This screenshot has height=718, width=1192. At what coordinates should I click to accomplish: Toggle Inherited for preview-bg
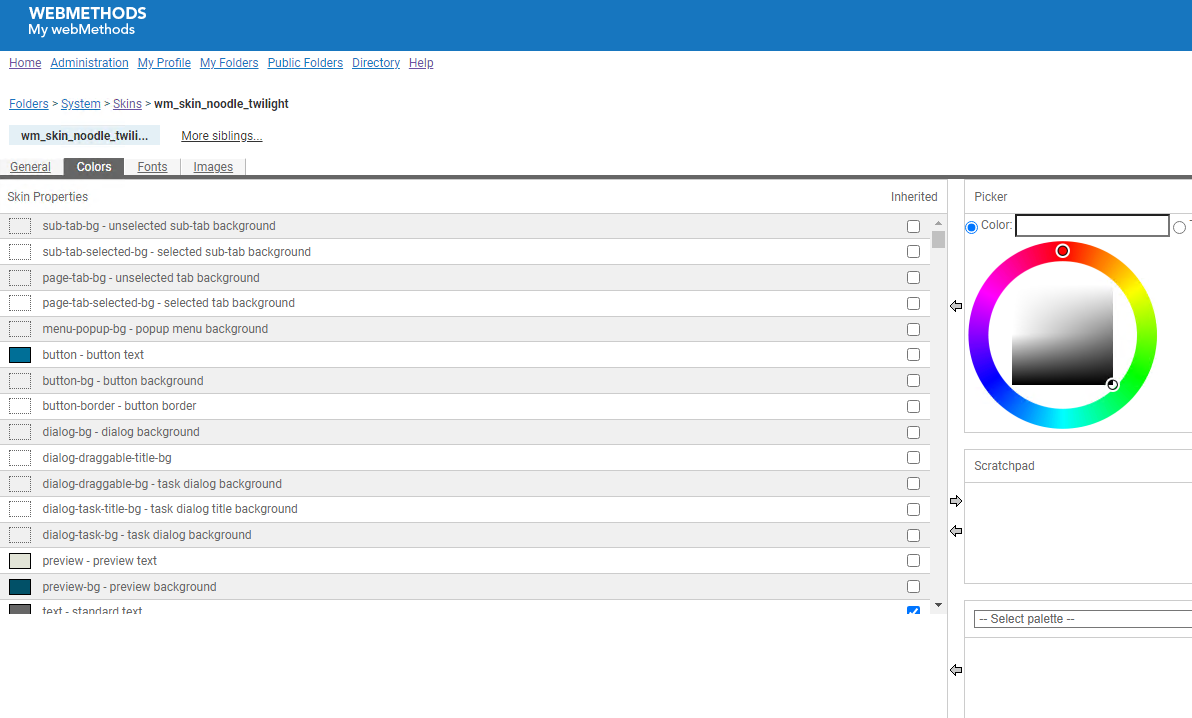coord(913,586)
